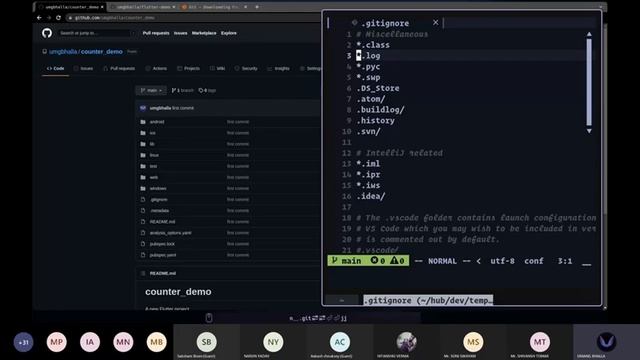
Task: Click the editor vertical scrollbar thumb
Action: coord(589,82)
